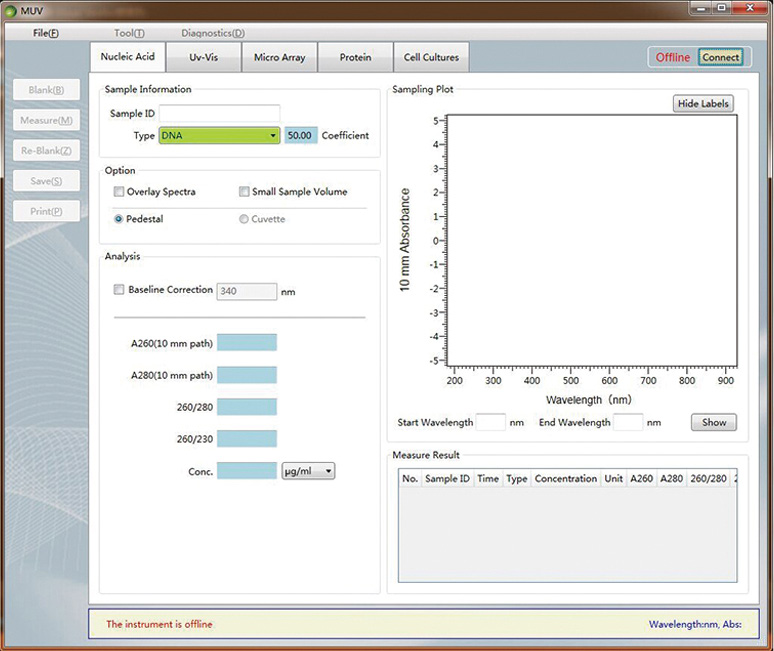Check the Small Sample Volume option
Screen dimensions: 774x651
[245, 192]
